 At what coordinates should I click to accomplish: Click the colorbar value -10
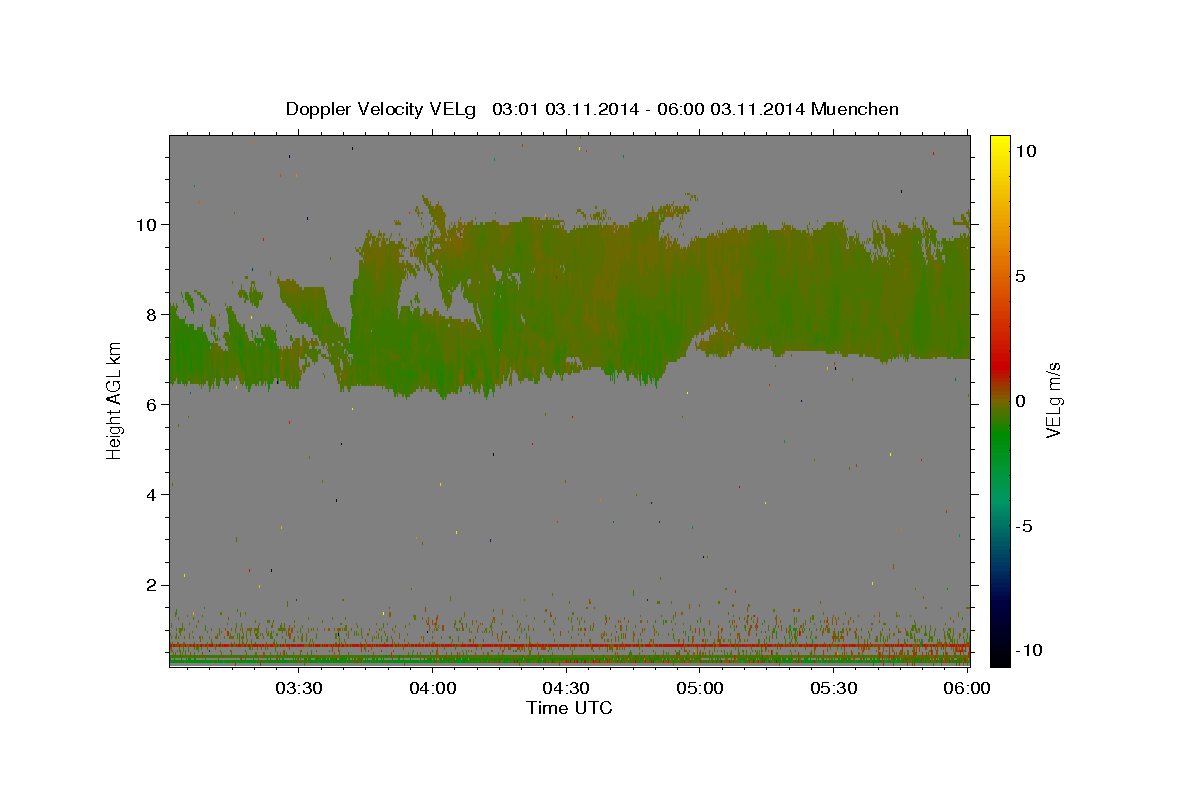pyautogui.click(x=1028, y=651)
